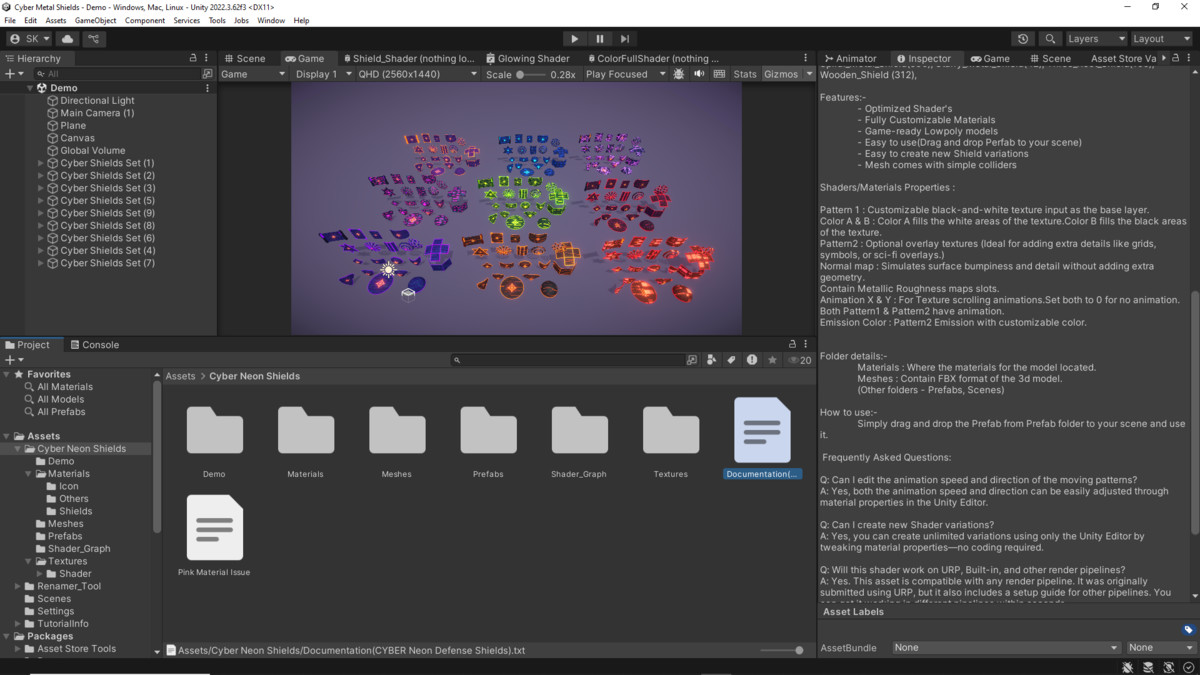
Task: Toggle the Hierarchy panel lock
Action: point(193,58)
